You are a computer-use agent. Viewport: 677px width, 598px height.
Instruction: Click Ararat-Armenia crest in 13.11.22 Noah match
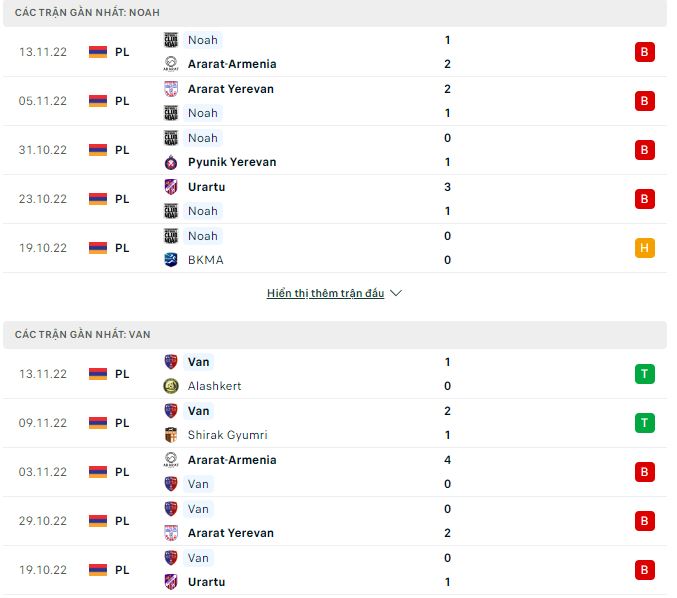click(171, 64)
